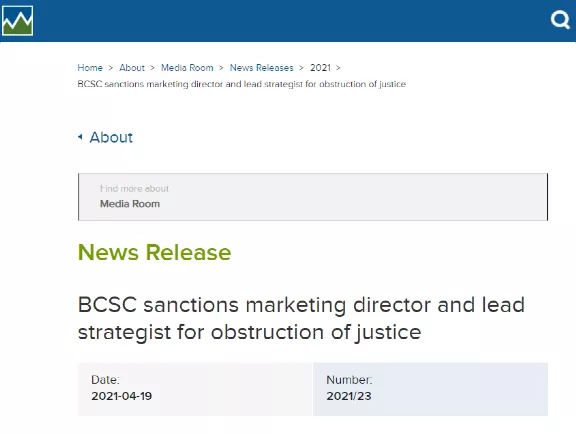Select the 2021 breadcrumb item
Viewport: 576px width, 434px height.
(320, 68)
